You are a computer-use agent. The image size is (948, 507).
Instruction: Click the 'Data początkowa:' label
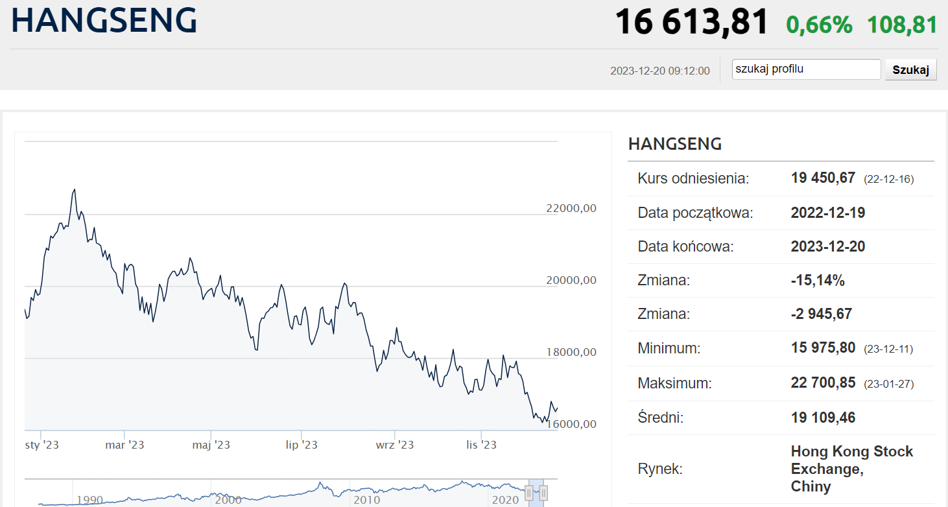click(695, 213)
